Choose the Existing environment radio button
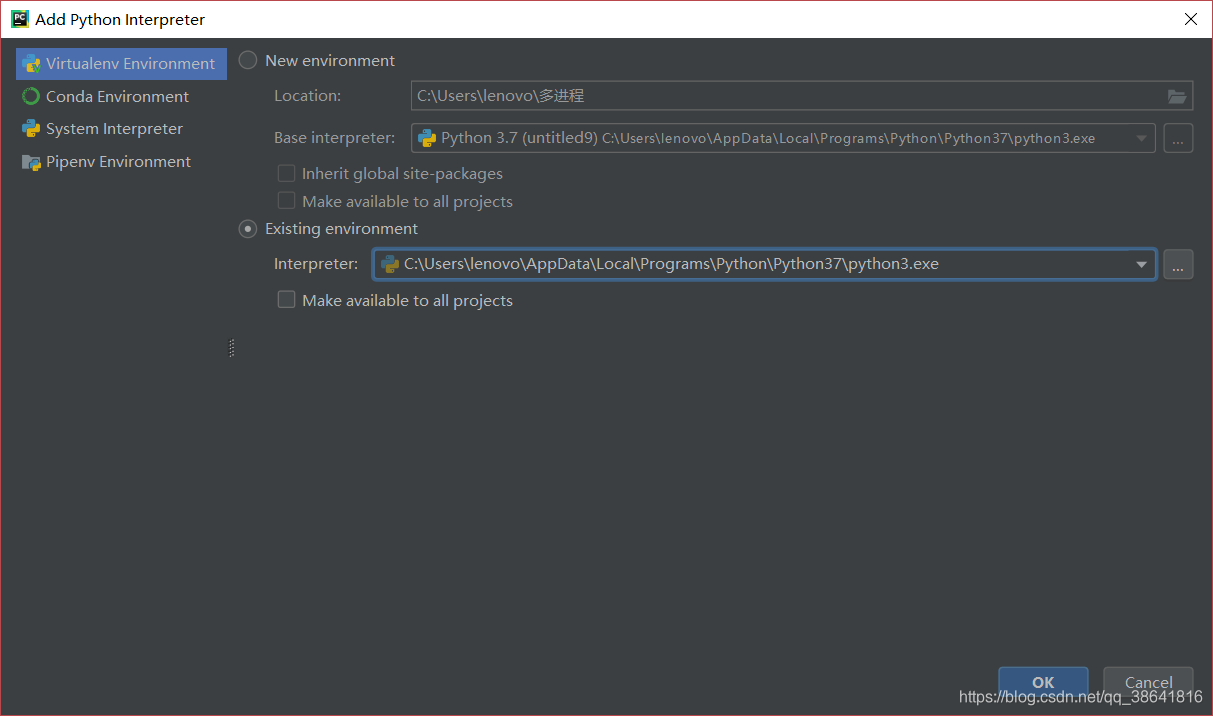 click(248, 229)
